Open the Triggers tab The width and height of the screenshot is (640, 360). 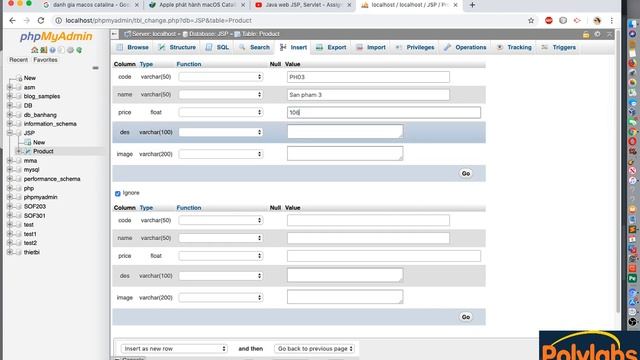click(558, 47)
